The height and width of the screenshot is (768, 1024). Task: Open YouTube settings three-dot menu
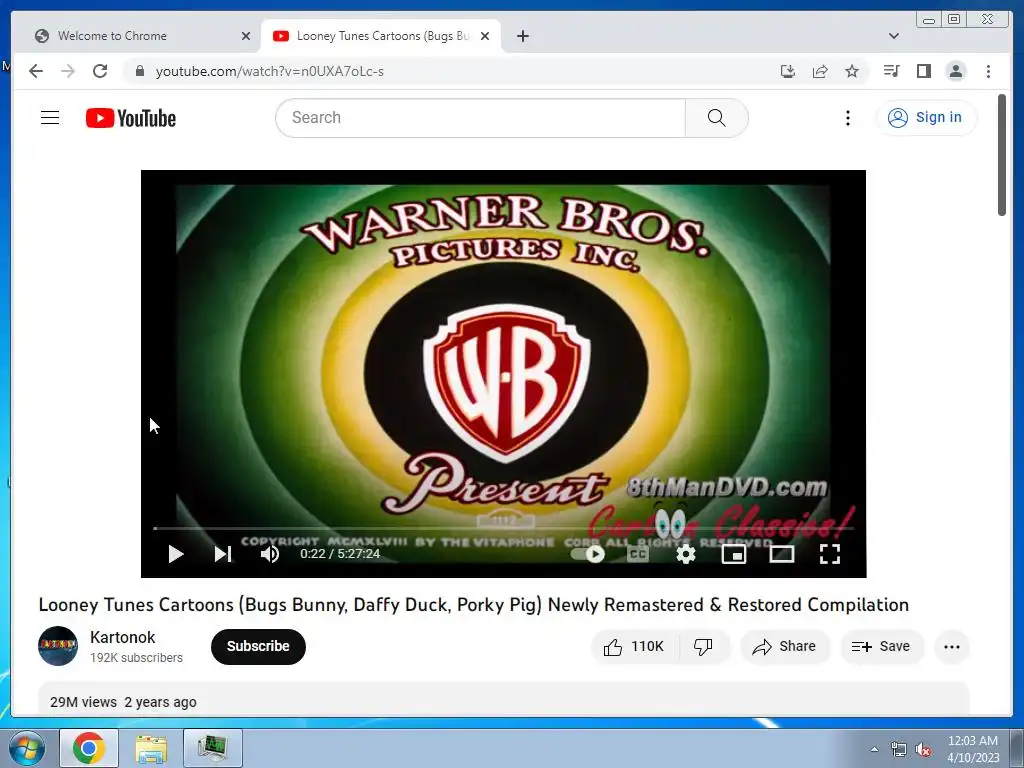(848, 118)
